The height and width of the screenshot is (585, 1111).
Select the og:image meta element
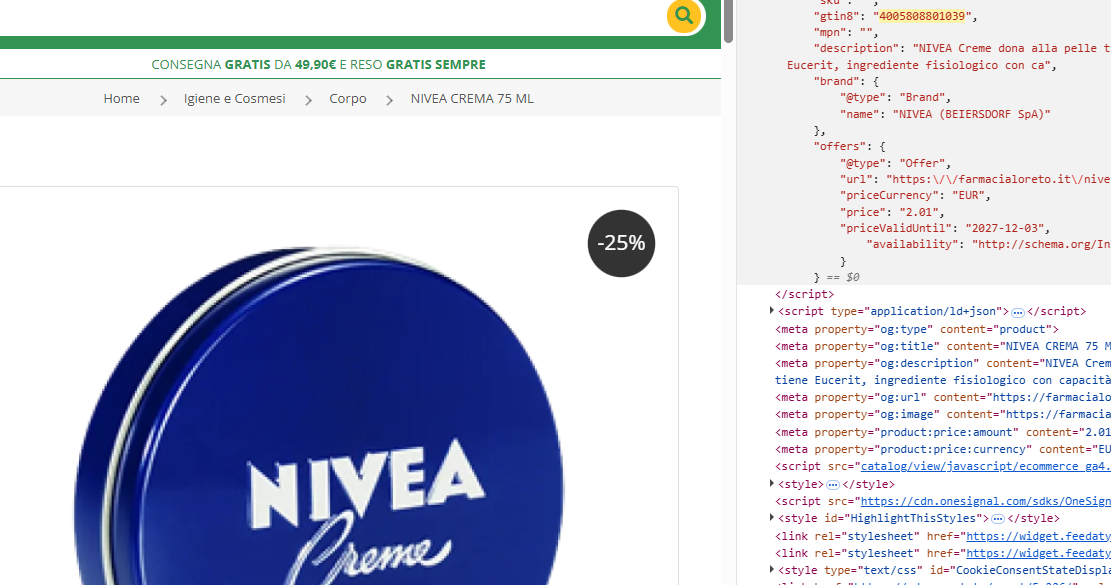coord(942,414)
